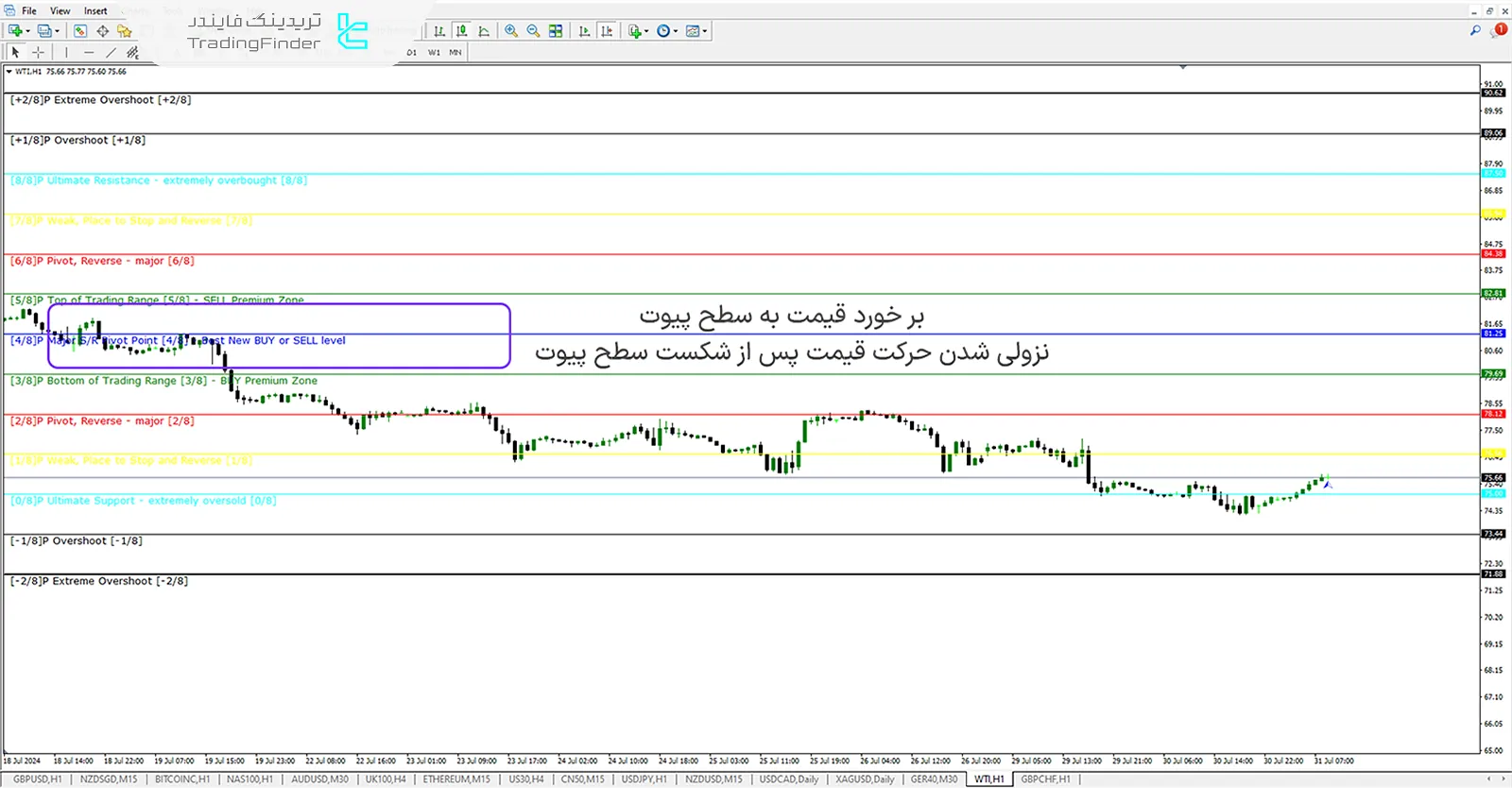Toggle chart auto scroll icon
Viewport: 1512px width, 788px height.
(x=584, y=31)
